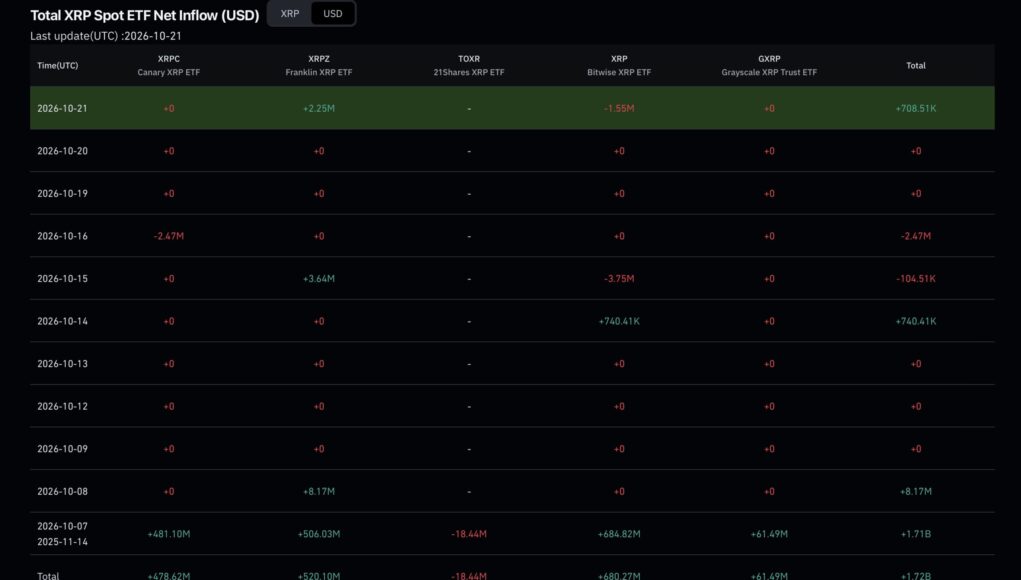The width and height of the screenshot is (1021, 580).
Task: Select the GXRP Grayscale XRP Trust header
Action: click(x=769, y=65)
